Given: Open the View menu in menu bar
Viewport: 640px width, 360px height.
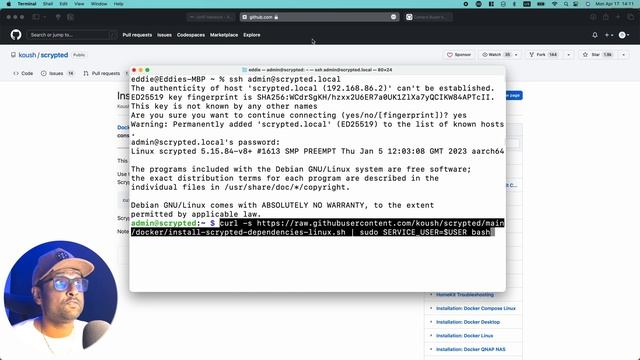Looking at the screenshot, I should point(79,4).
